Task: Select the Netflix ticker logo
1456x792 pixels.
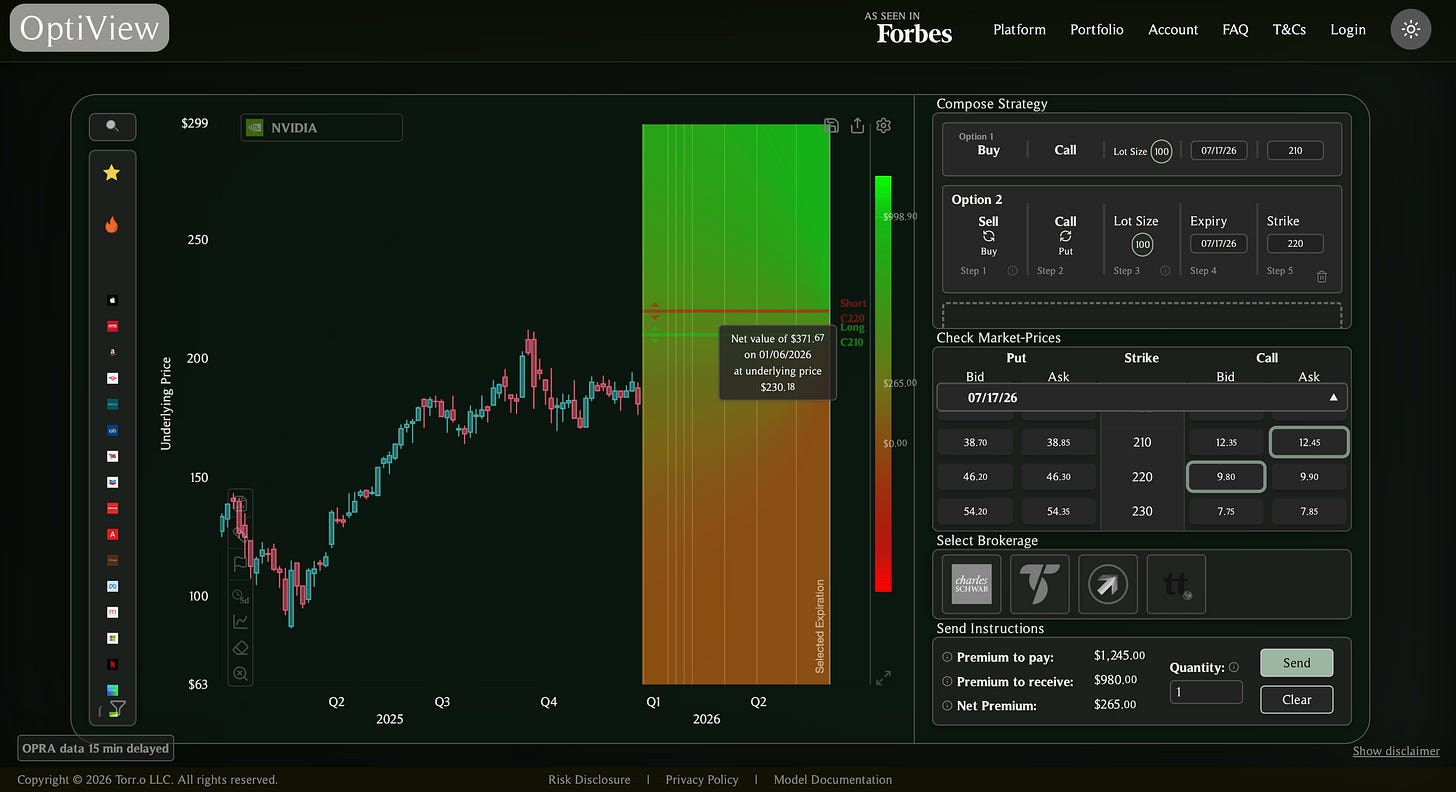Action: (113, 664)
